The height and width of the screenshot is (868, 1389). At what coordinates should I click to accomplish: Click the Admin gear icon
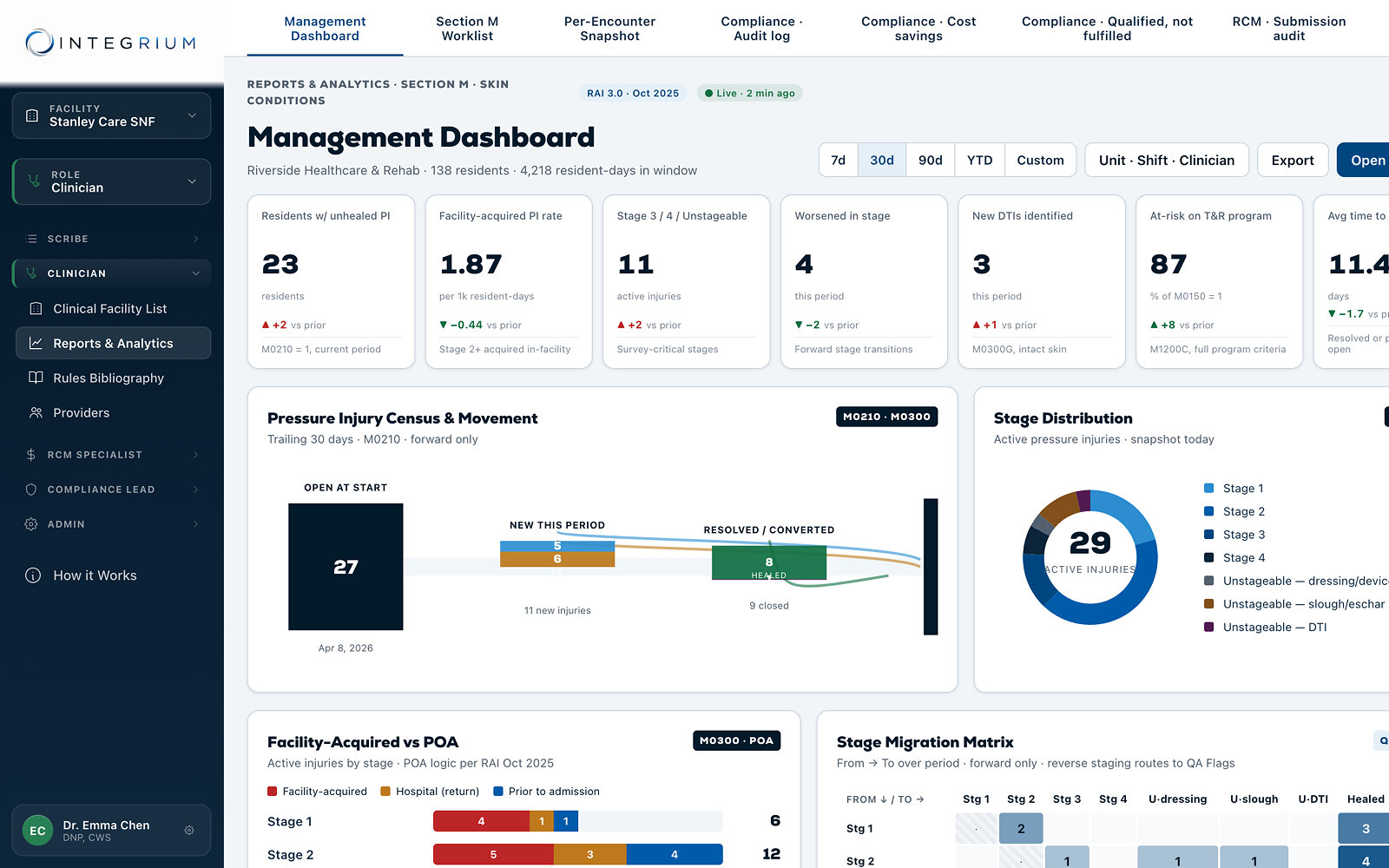[31, 524]
